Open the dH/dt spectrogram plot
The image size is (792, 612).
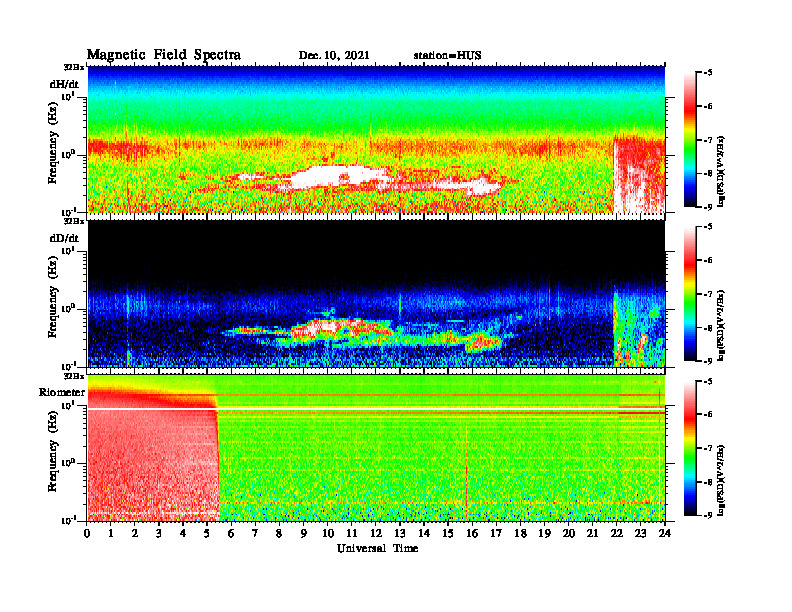(376, 139)
